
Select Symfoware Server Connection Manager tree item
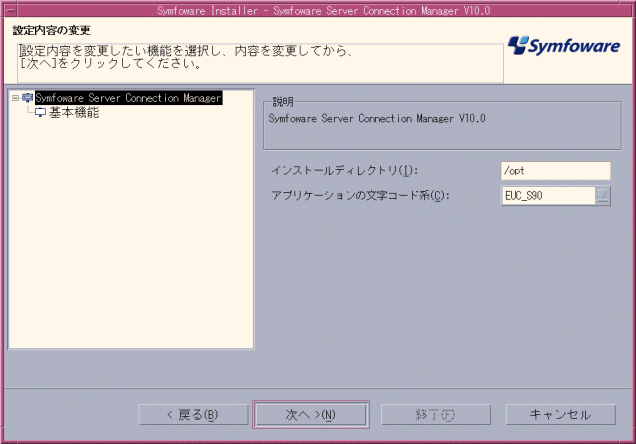pyautogui.click(x=129, y=98)
